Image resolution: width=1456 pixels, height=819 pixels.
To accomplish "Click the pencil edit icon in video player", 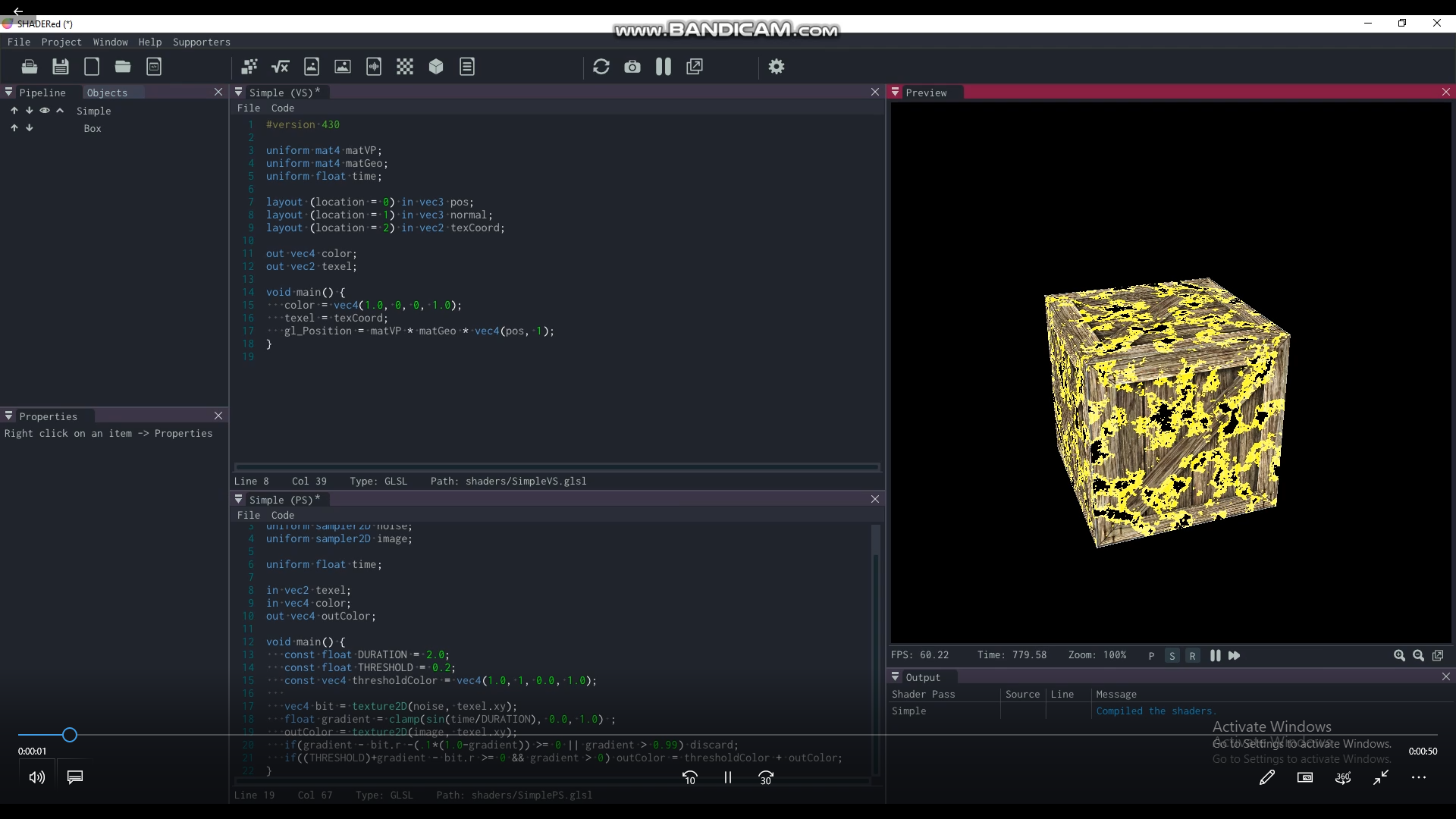I will point(1267,777).
